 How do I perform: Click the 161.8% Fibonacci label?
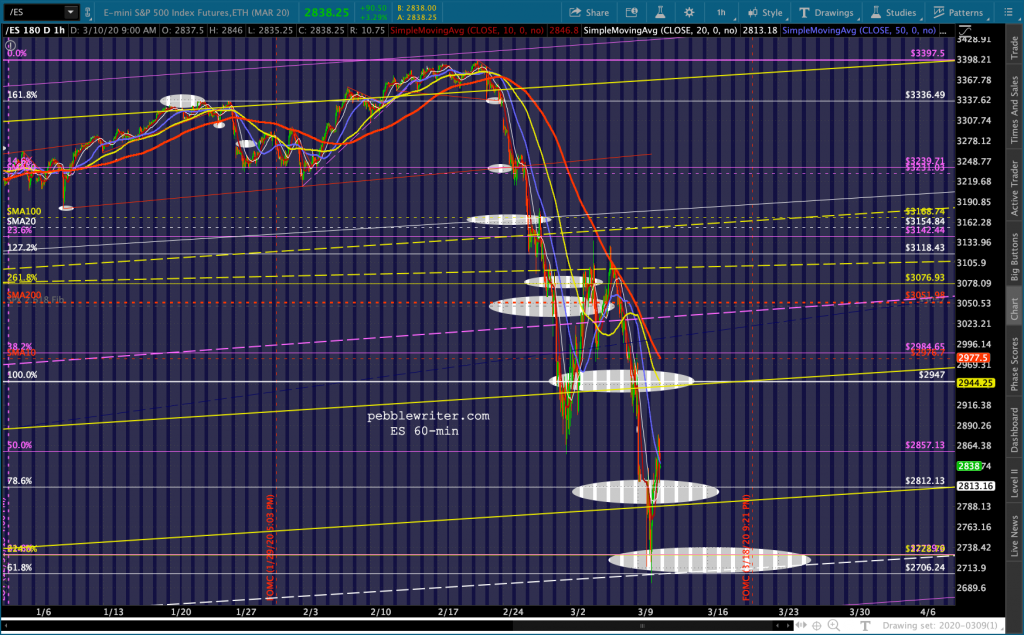[x=22, y=95]
